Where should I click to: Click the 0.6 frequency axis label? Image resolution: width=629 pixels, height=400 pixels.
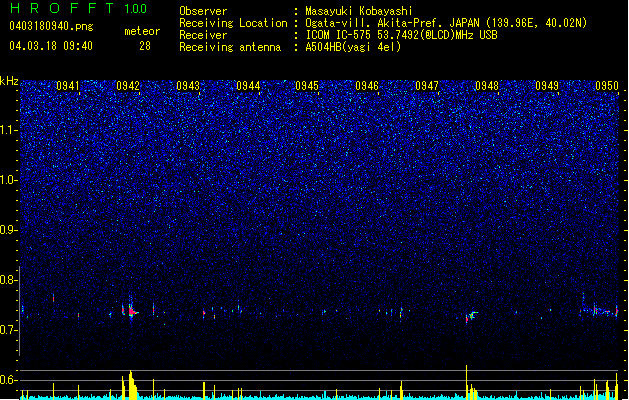click(x=9, y=380)
